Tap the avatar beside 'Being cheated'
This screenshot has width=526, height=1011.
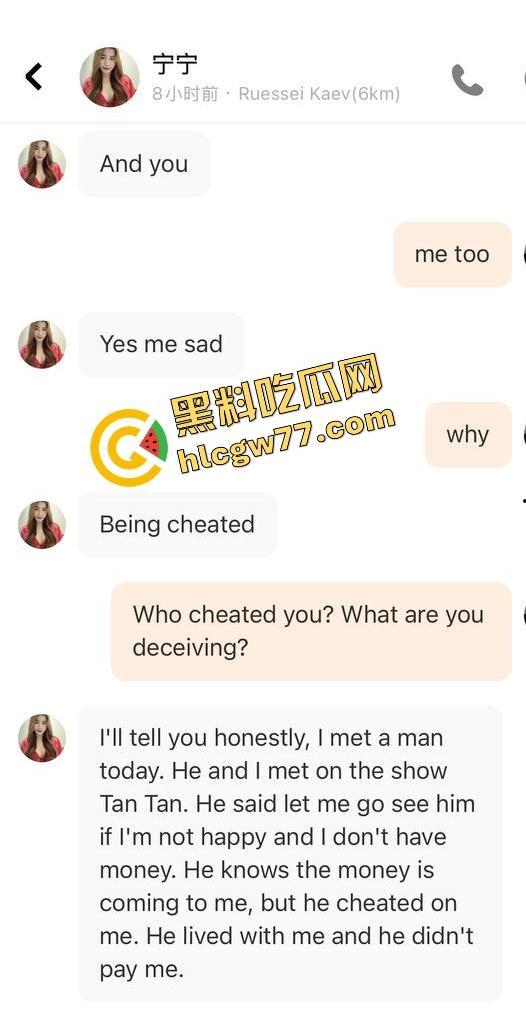tap(42, 525)
